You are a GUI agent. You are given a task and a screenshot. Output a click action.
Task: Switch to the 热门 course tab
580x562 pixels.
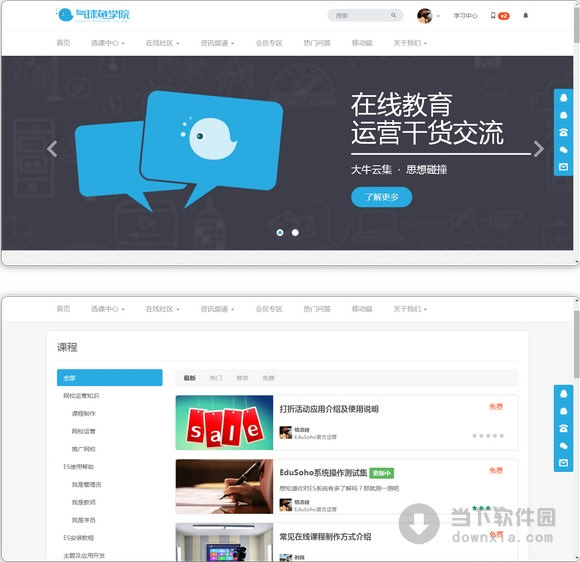[x=216, y=378]
